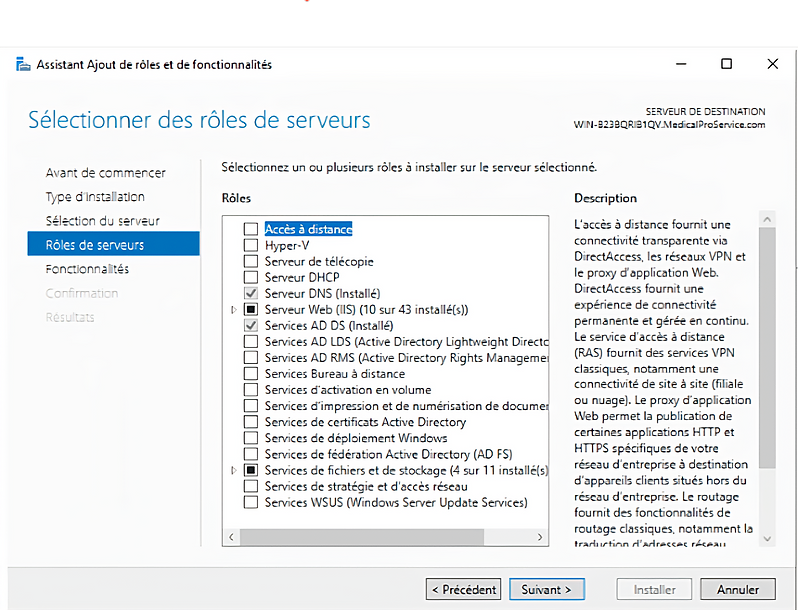Click the description pane vertical scrollbar thumb
The height and width of the screenshot is (610, 798).
767,348
